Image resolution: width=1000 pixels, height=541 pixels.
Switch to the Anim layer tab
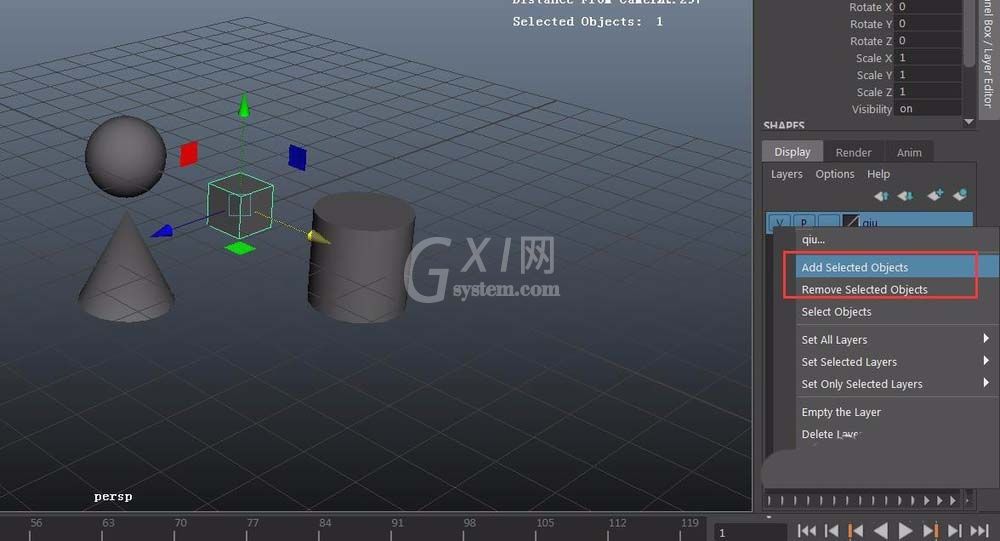909,152
